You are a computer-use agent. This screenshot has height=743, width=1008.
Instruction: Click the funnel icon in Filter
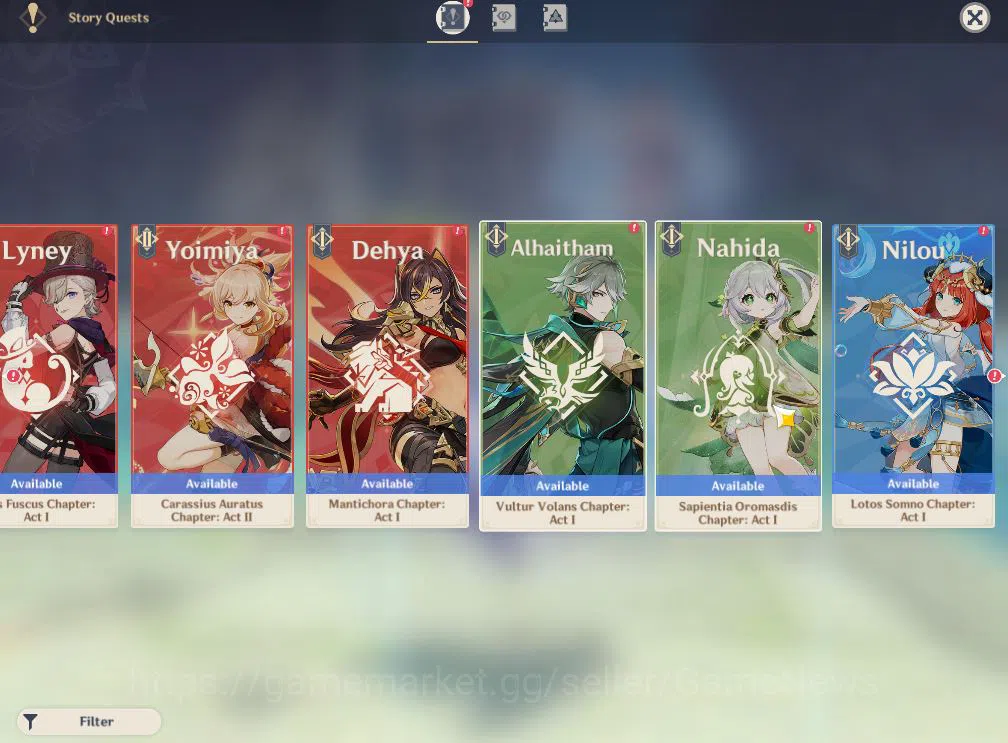pos(30,722)
